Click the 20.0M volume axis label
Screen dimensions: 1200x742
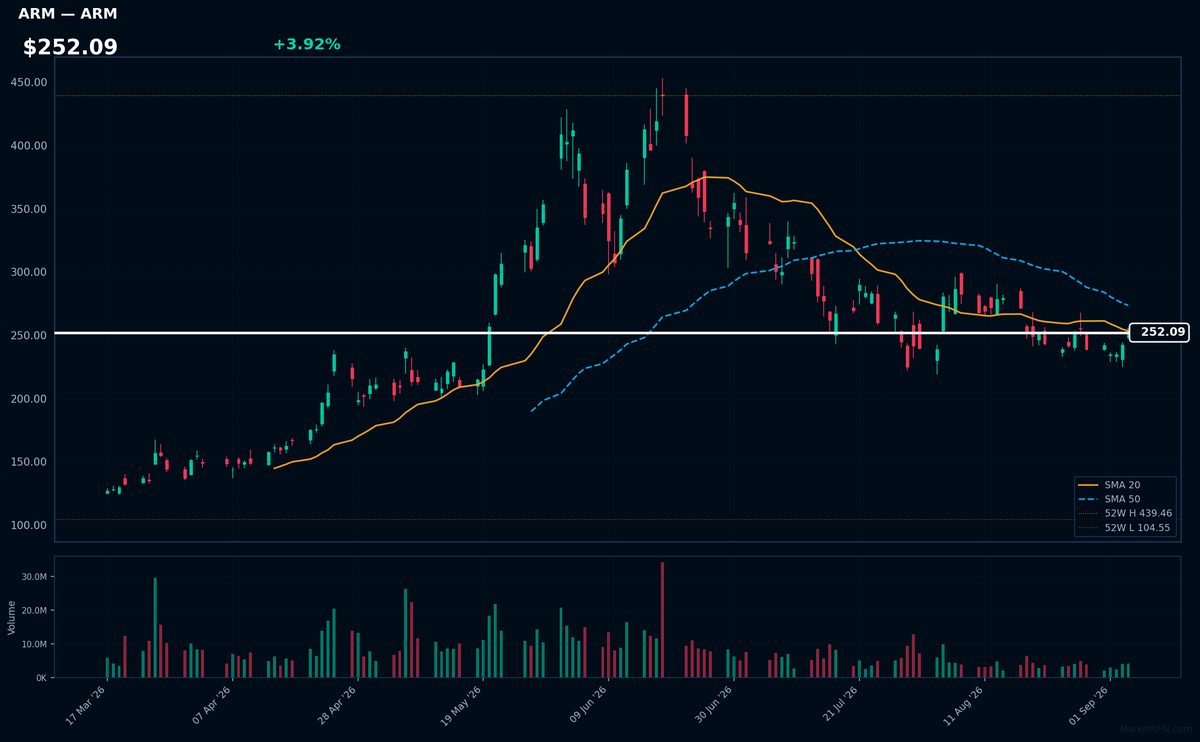[x=34, y=610]
